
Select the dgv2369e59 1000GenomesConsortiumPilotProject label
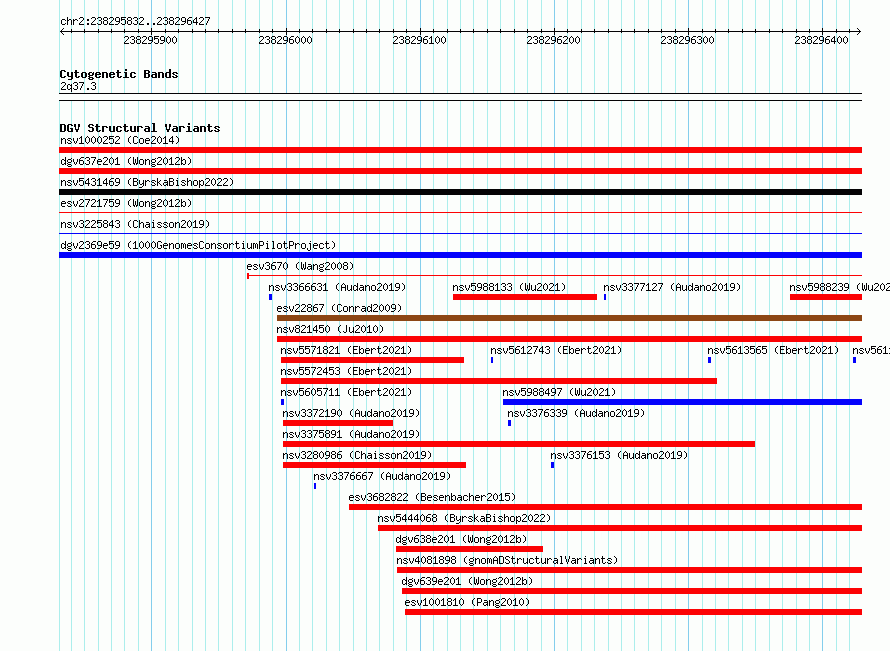pyautogui.click(x=198, y=245)
